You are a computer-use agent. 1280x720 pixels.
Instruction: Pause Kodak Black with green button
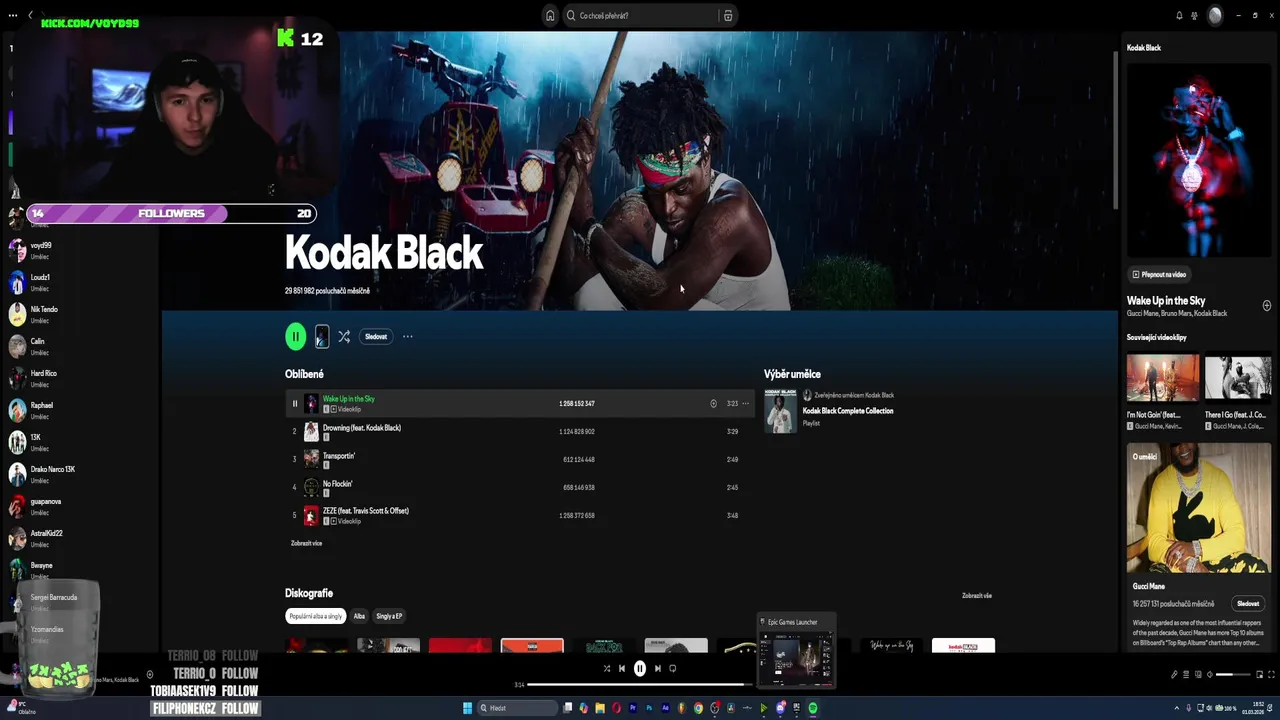click(296, 337)
